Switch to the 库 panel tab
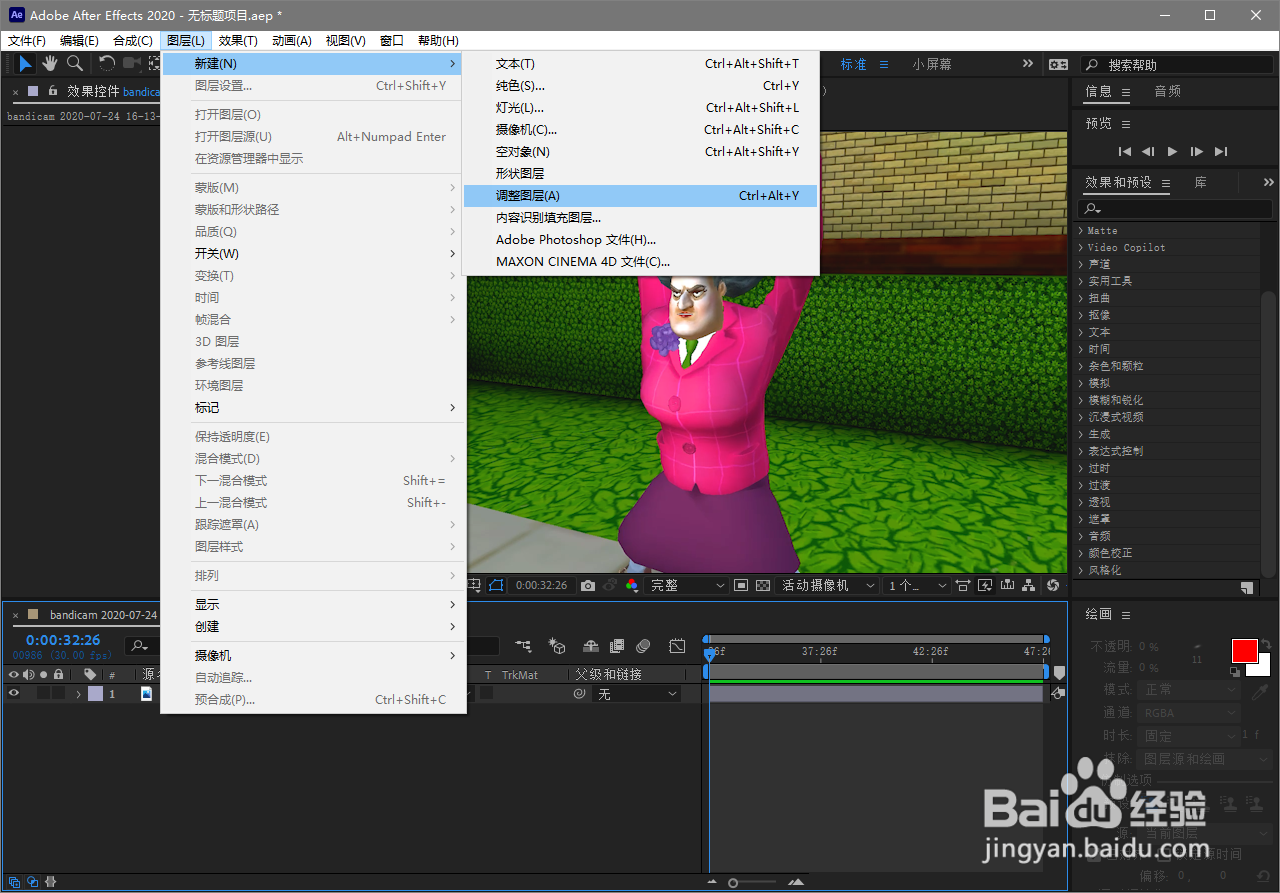 (1201, 183)
